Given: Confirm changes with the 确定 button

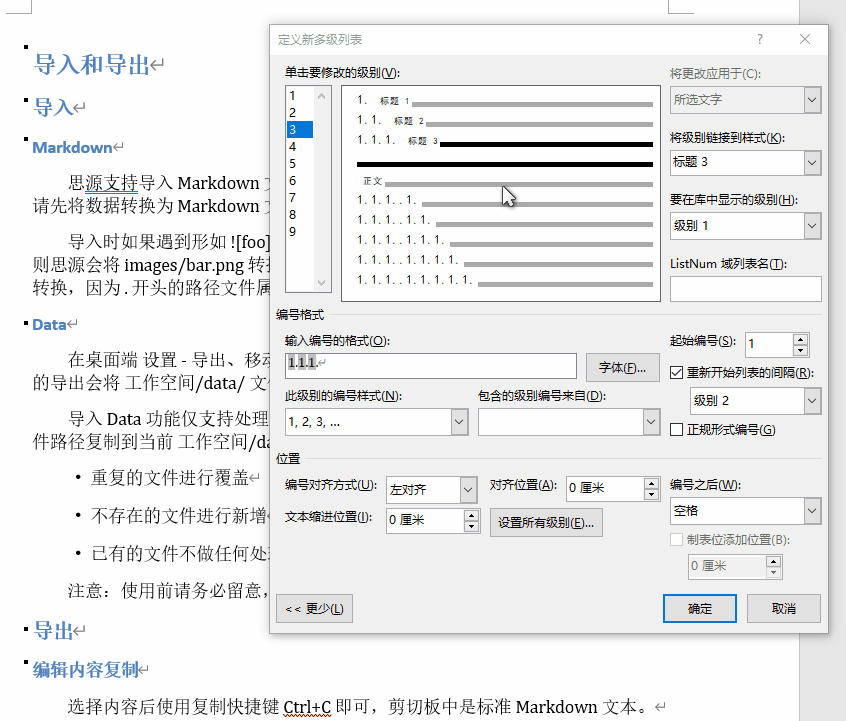Looking at the screenshot, I should click(699, 608).
